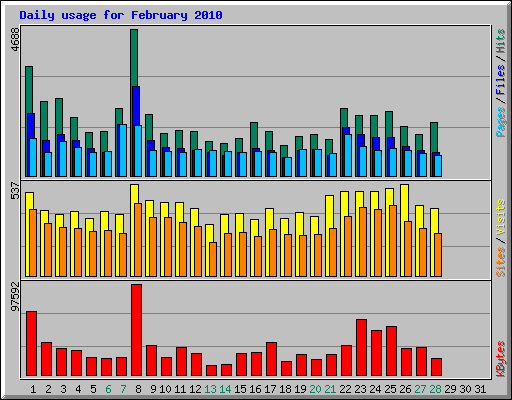Click day 31 on the x-axis
The image size is (512, 400).
[x=480, y=389]
